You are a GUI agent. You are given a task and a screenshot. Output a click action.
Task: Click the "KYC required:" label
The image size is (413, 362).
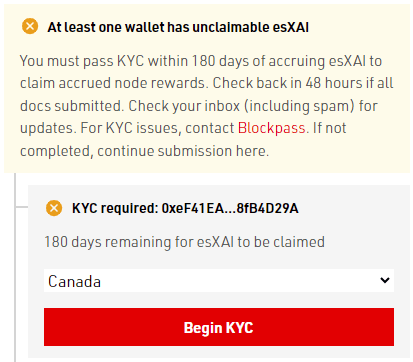click(x=115, y=208)
